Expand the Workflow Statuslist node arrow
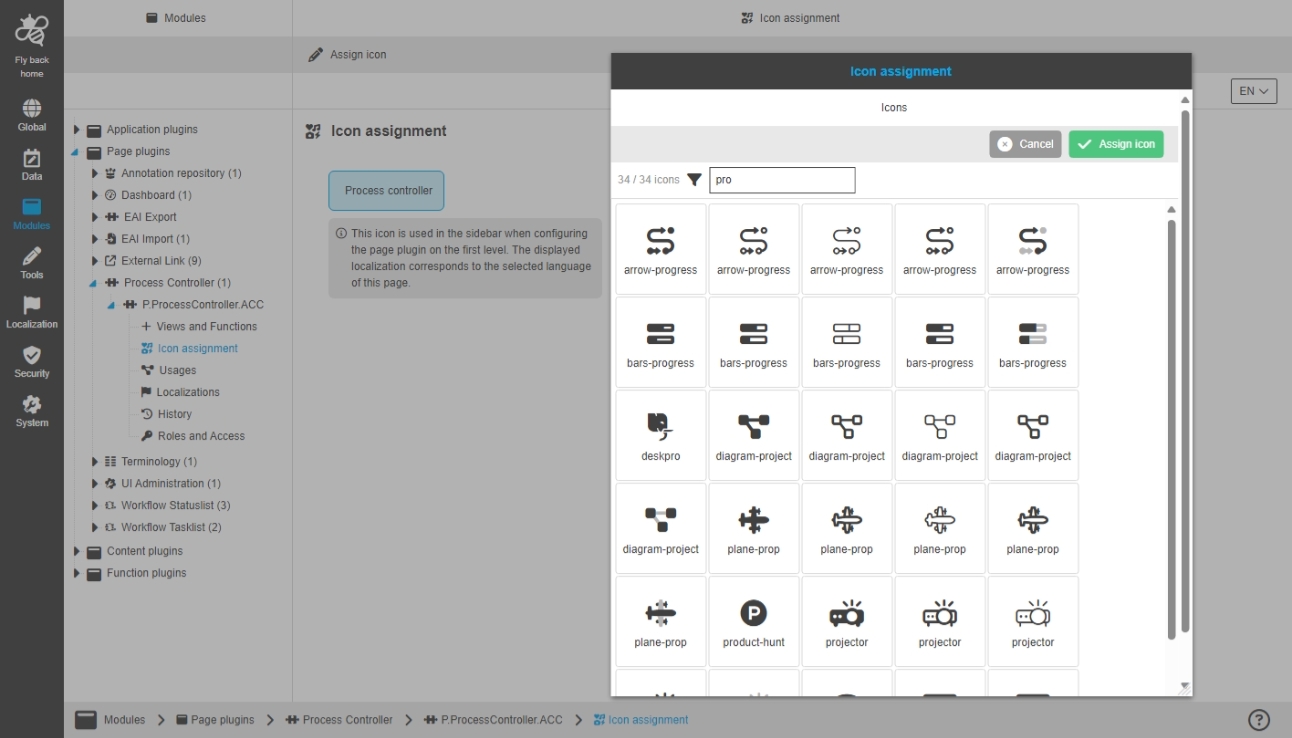The height and width of the screenshot is (738, 1292). [95, 506]
